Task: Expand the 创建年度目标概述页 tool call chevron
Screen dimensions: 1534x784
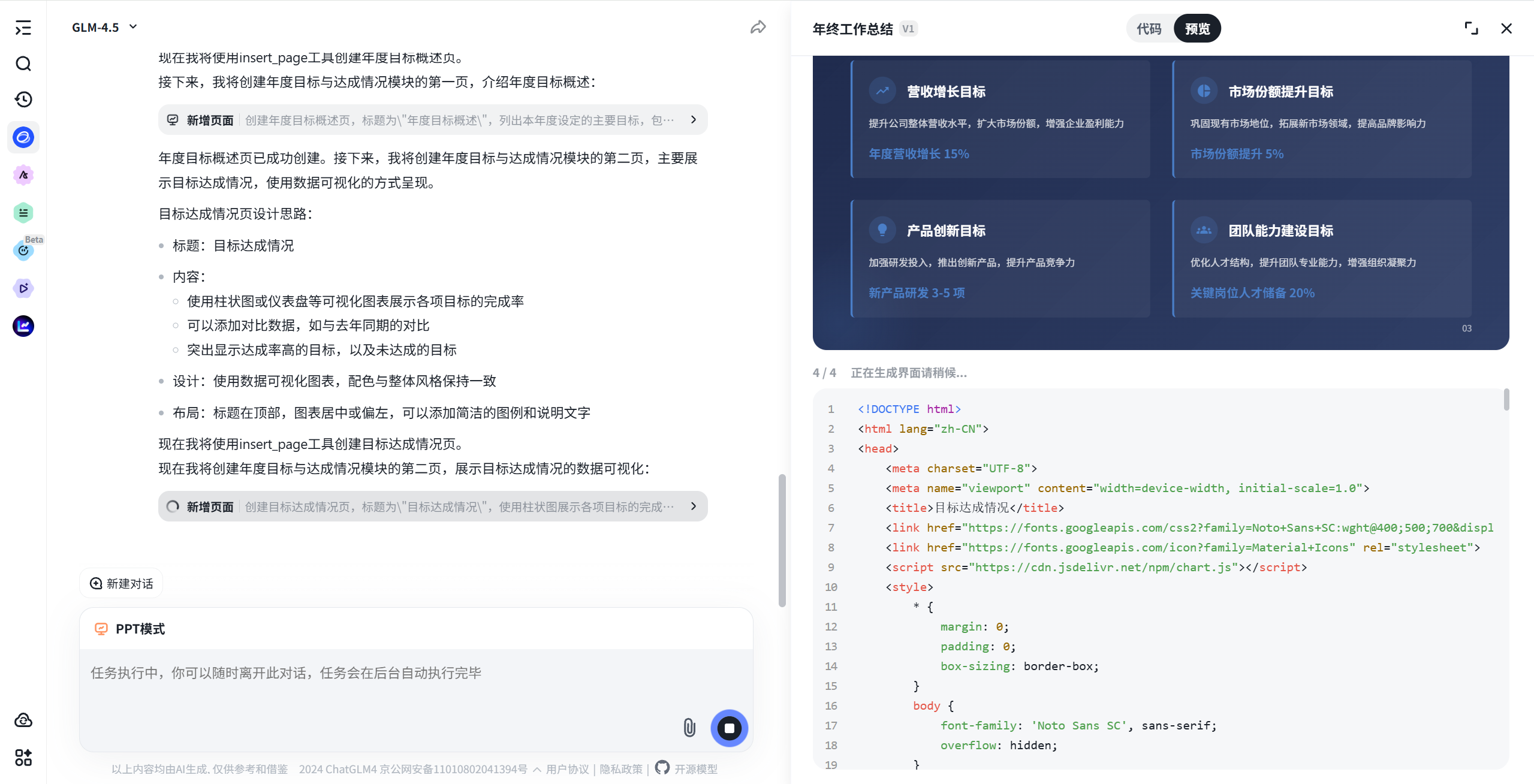Action: click(694, 120)
